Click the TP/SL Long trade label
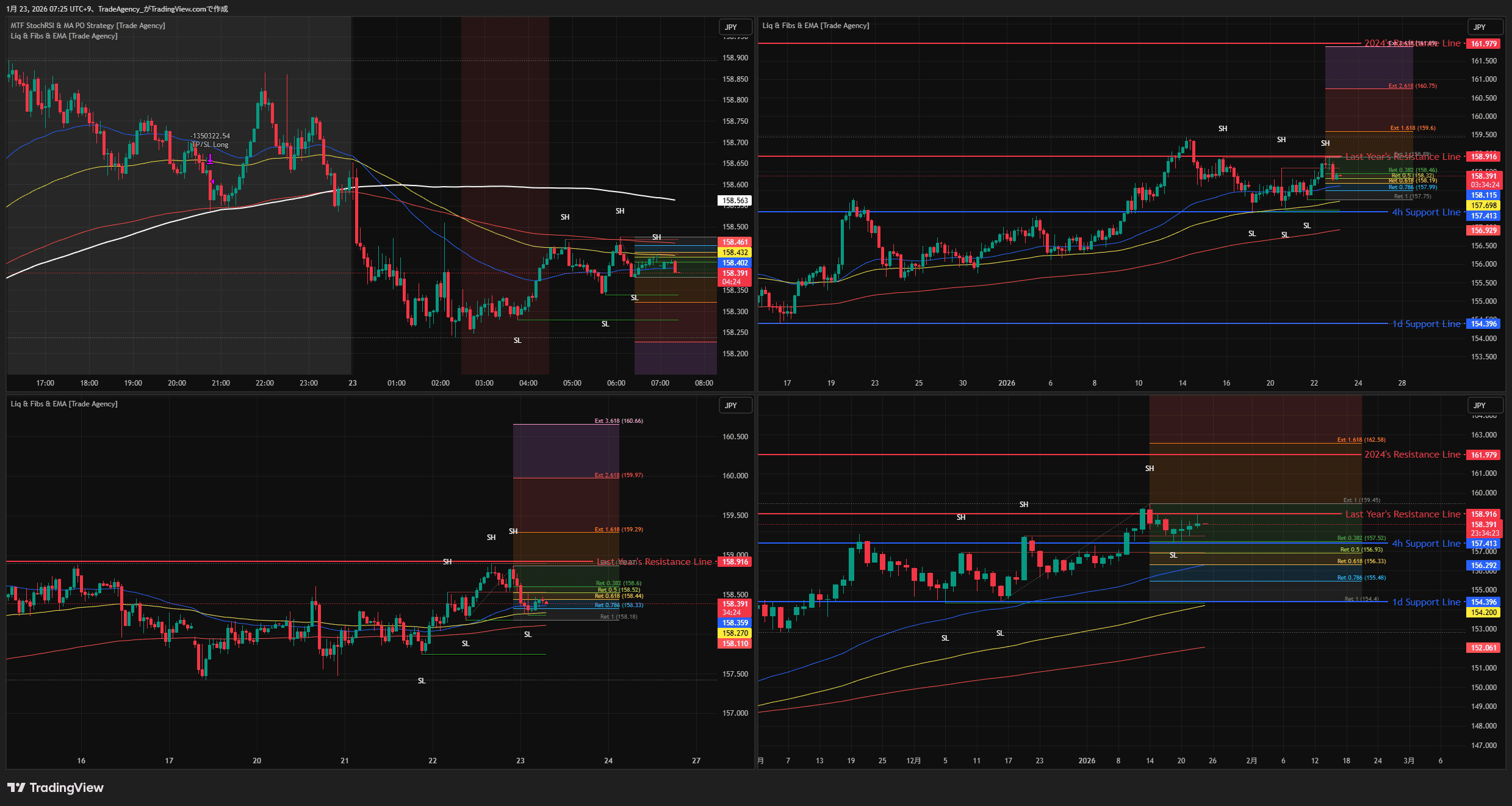The height and width of the screenshot is (806, 1512). [210, 145]
